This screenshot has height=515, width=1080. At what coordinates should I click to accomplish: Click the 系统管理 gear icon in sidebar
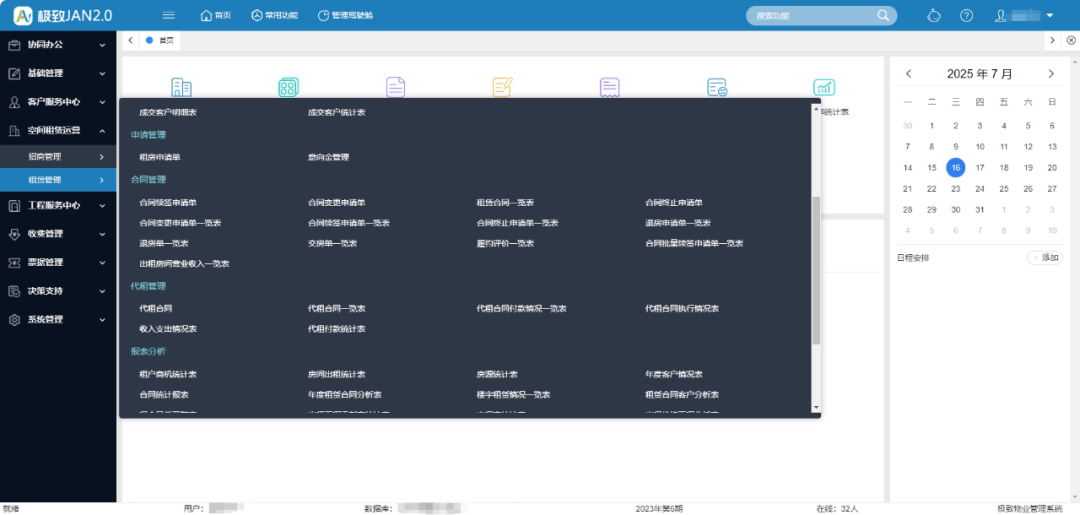[14, 320]
